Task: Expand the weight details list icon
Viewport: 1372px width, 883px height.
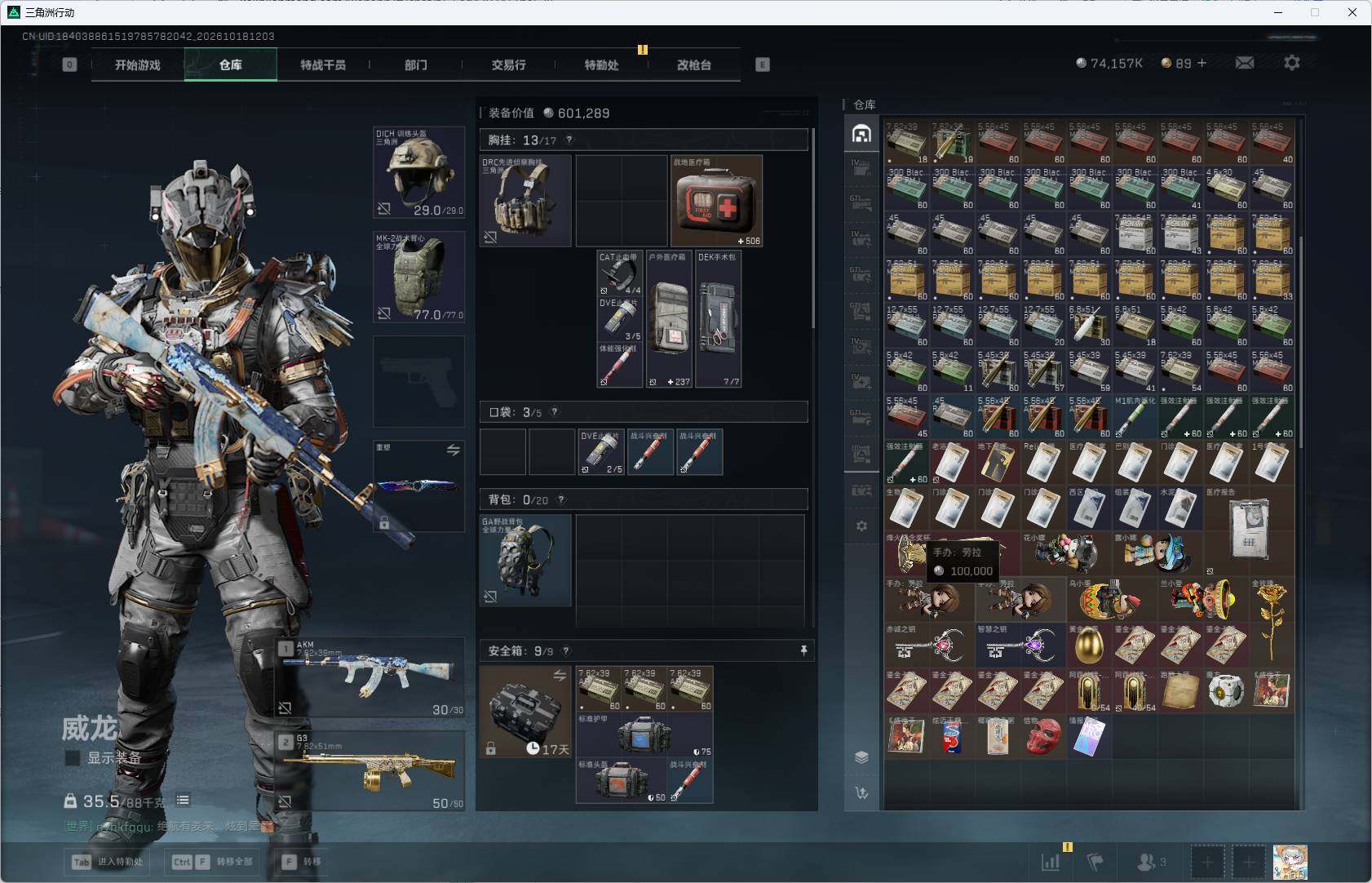Action: pyautogui.click(x=183, y=801)
